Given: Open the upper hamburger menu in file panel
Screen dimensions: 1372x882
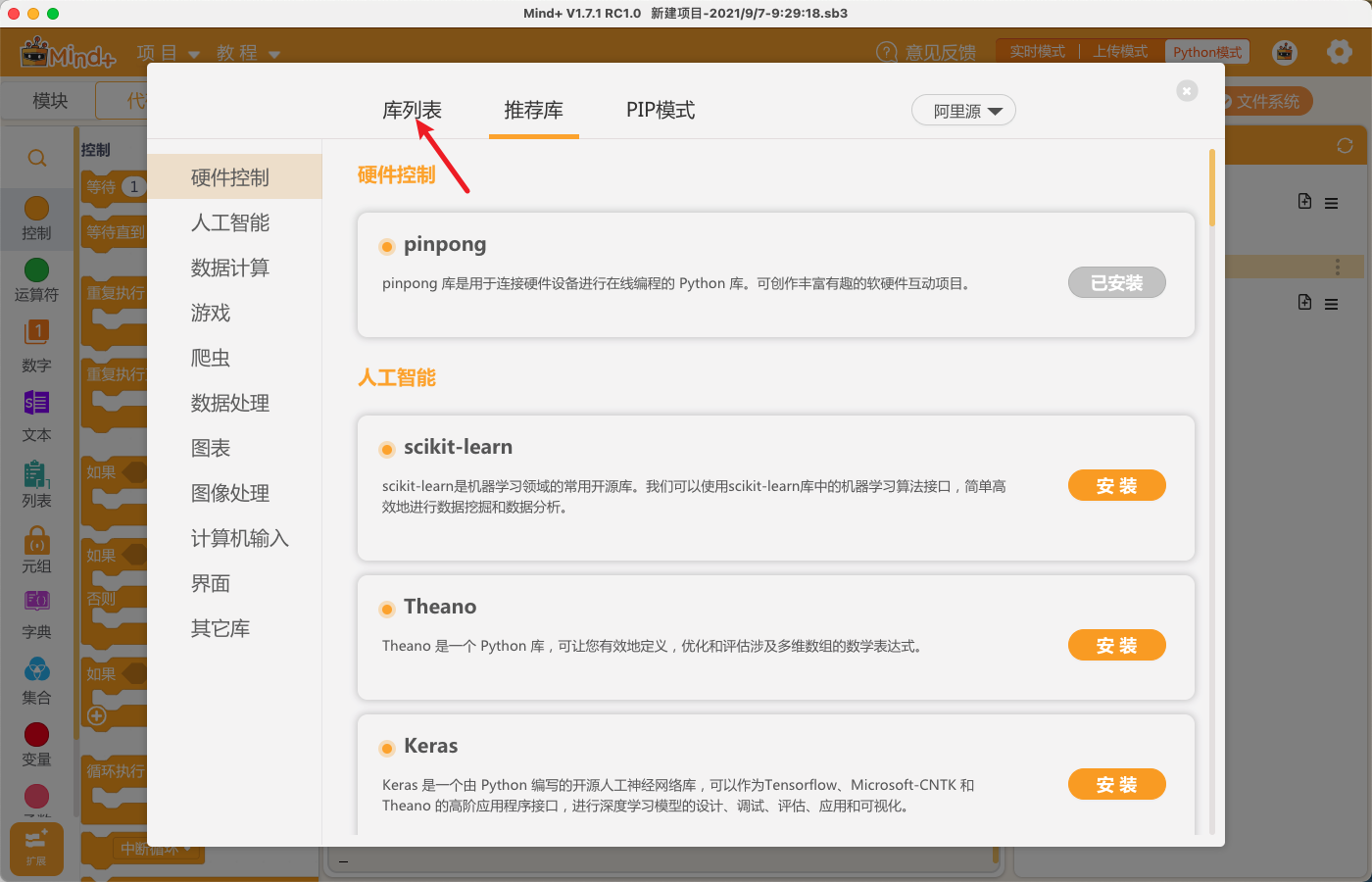Looking at the screenshot, I should [x=1331, y=204].
